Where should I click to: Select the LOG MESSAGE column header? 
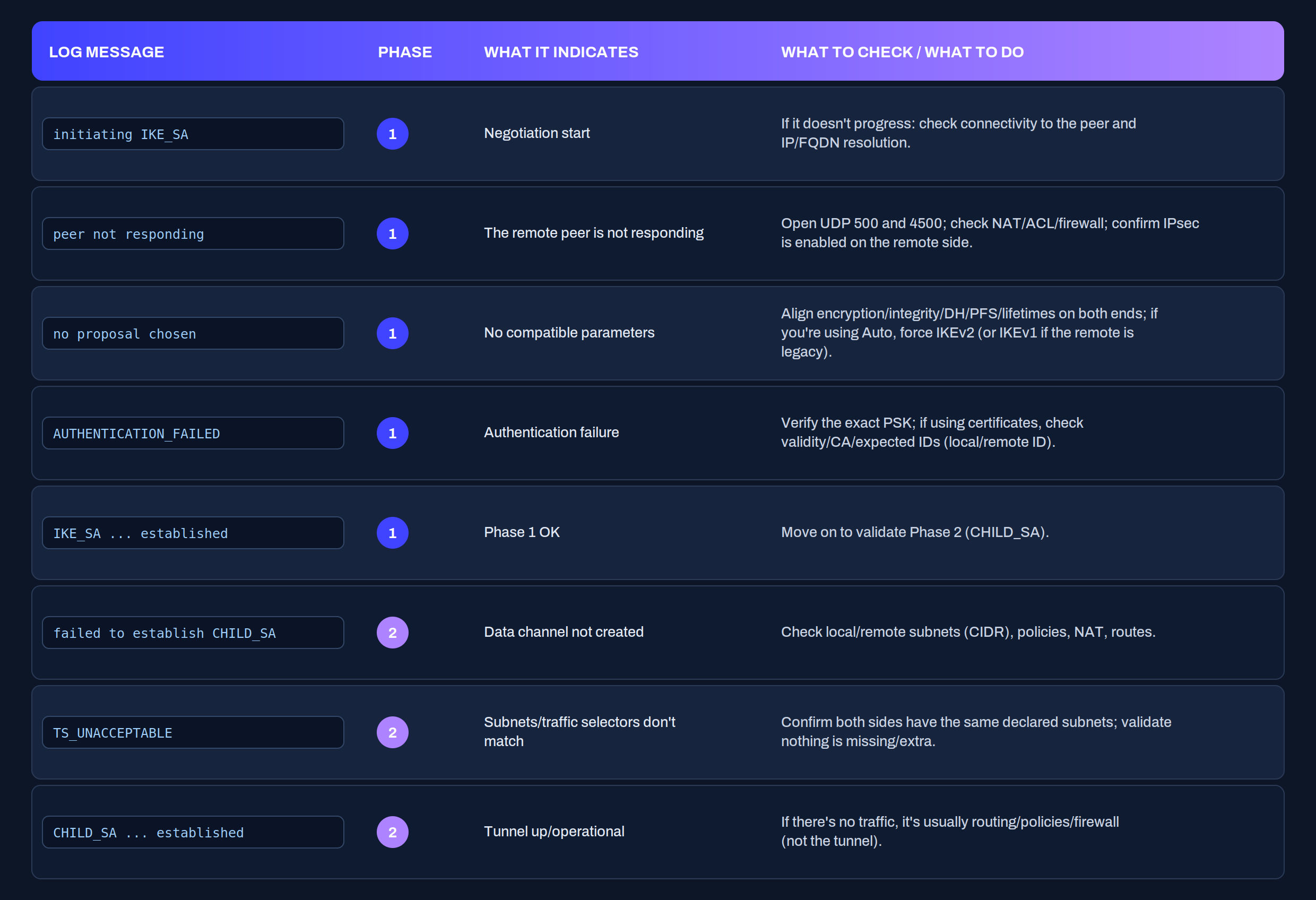[107, 52]
